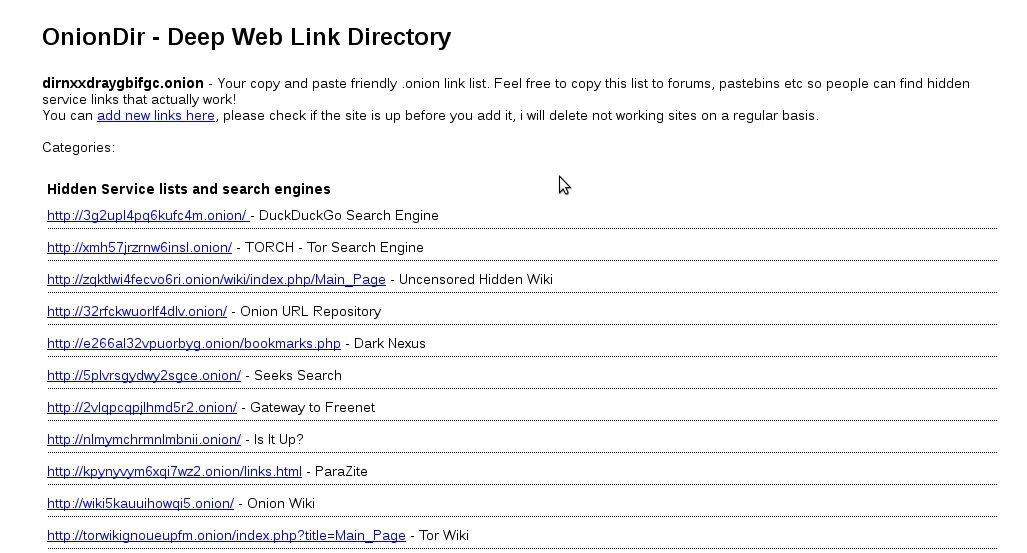Click the 'ParaZite' description text
This screenshot has width=1027, height=553.
[x=341, y=472]
